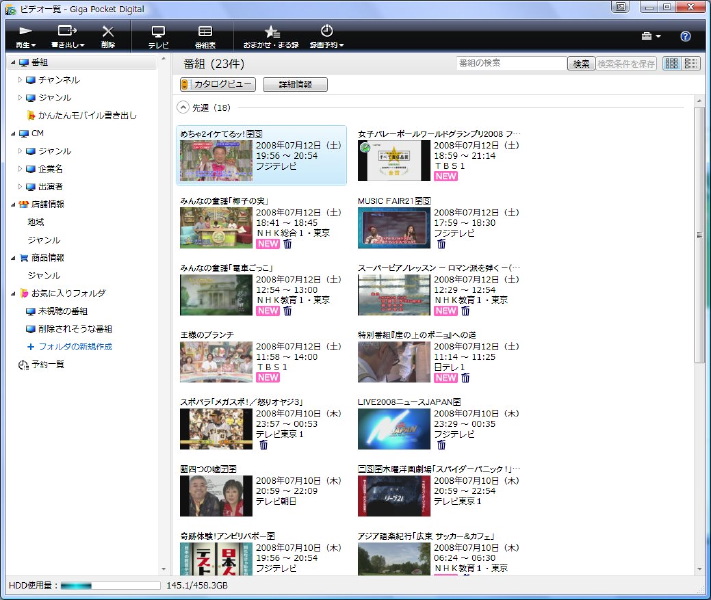Image resolution: width=711 pixels, height=600 pixels.
Task: Expand チャンネル under the 番組 tree
Action: click(20, 80)
